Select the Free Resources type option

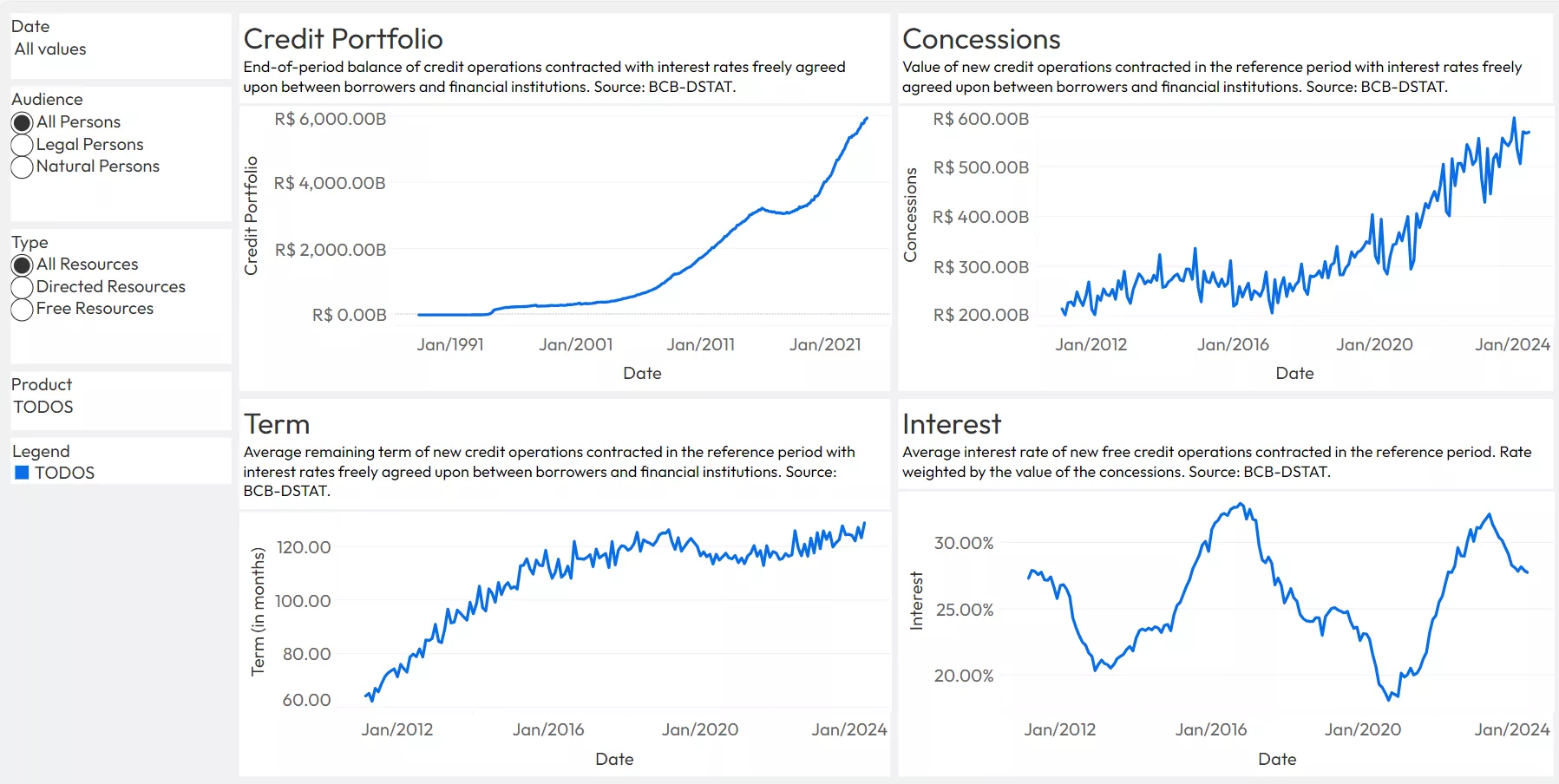pyautogui.click(x=22, y=308)
